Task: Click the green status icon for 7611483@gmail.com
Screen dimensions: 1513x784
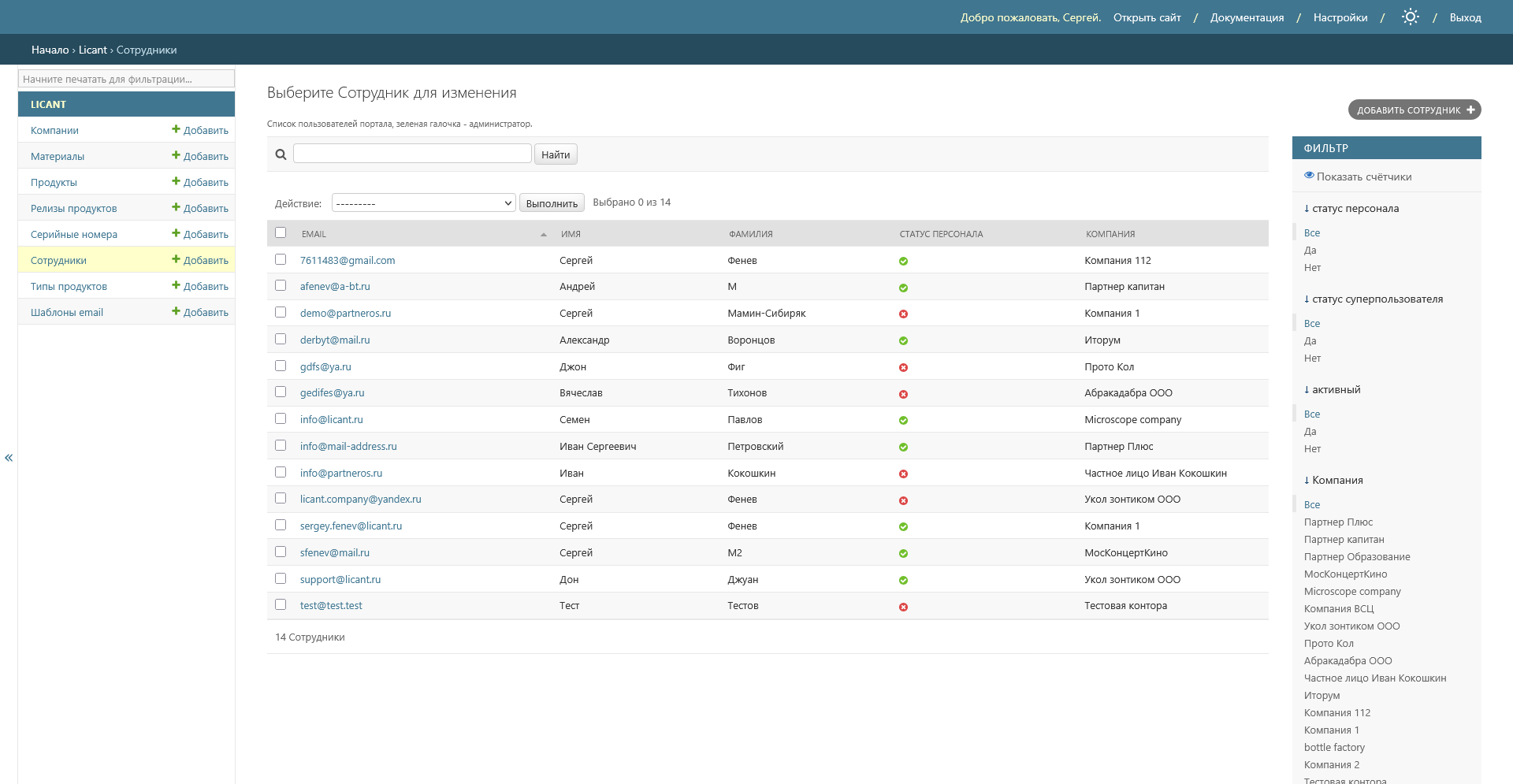Action: tap(903, 261)
